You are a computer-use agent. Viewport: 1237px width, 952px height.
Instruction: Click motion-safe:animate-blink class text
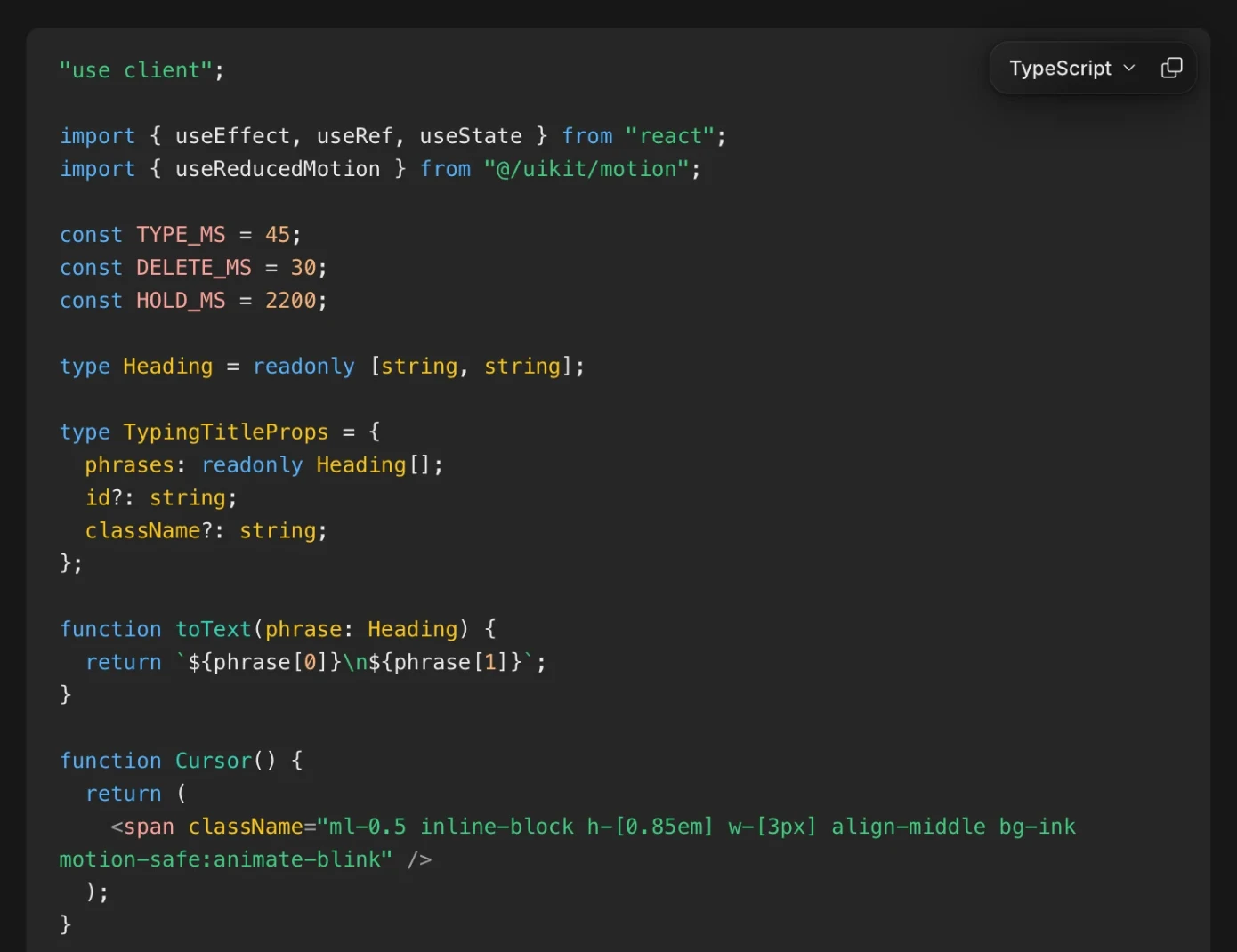click(220, 859)
